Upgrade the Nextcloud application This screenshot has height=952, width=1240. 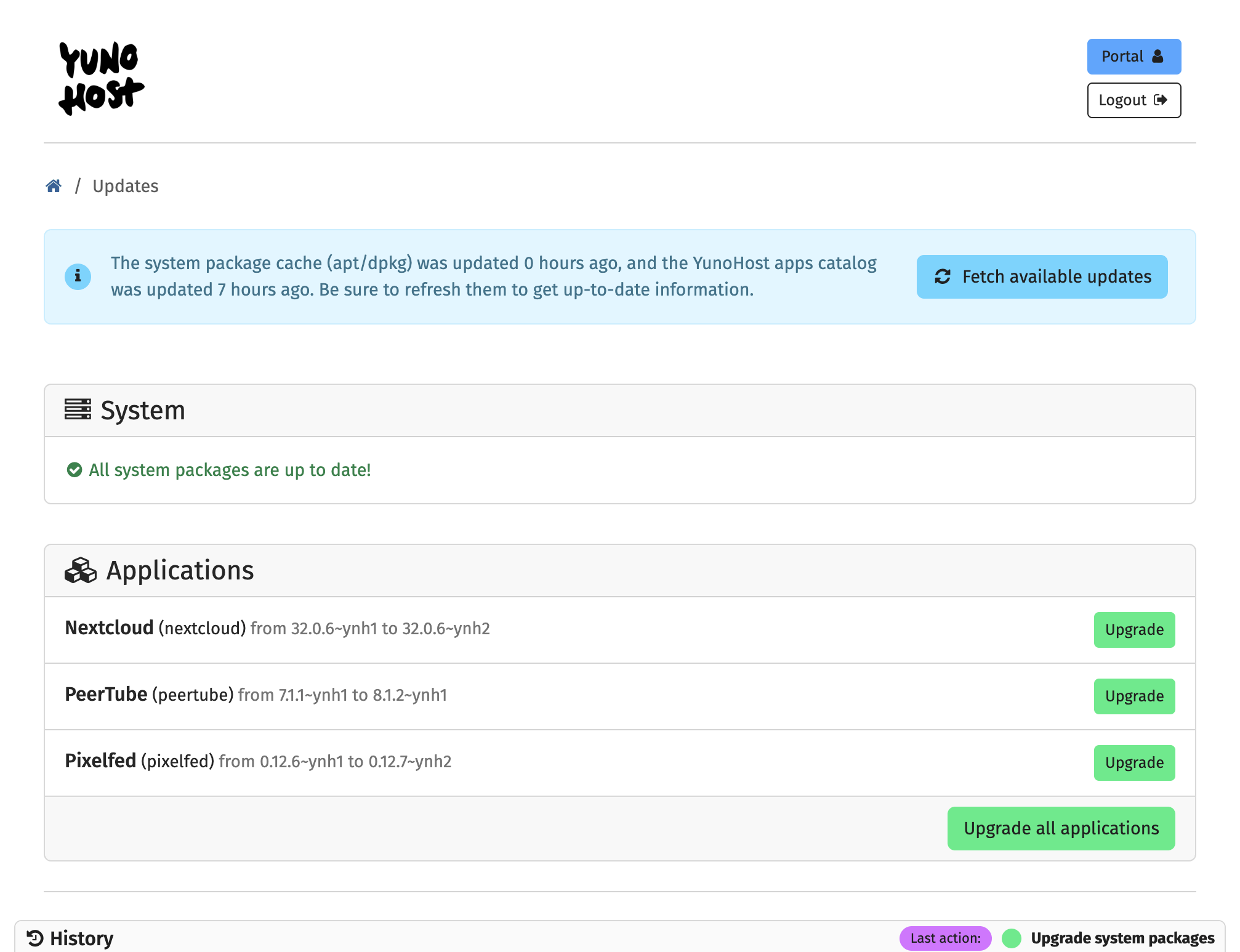pos(1134,629)
